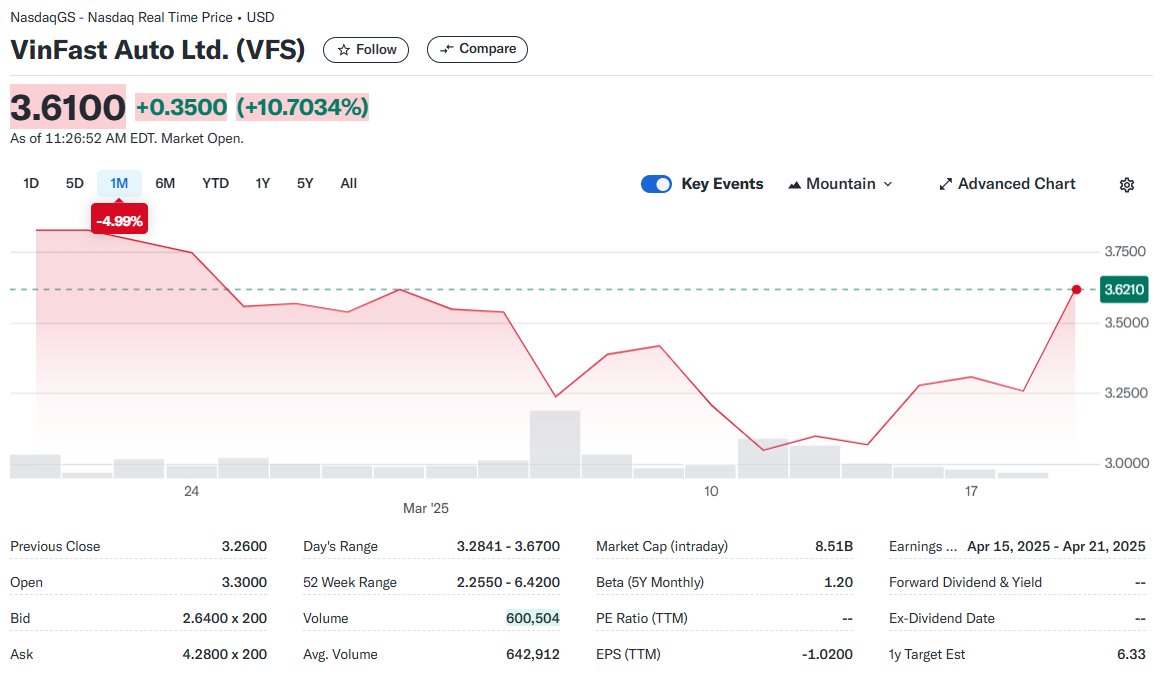Image resolution: width=1168 pixels, height=674 pixels.
Task: Choose the 5Y time range
Action: [305, 183]
